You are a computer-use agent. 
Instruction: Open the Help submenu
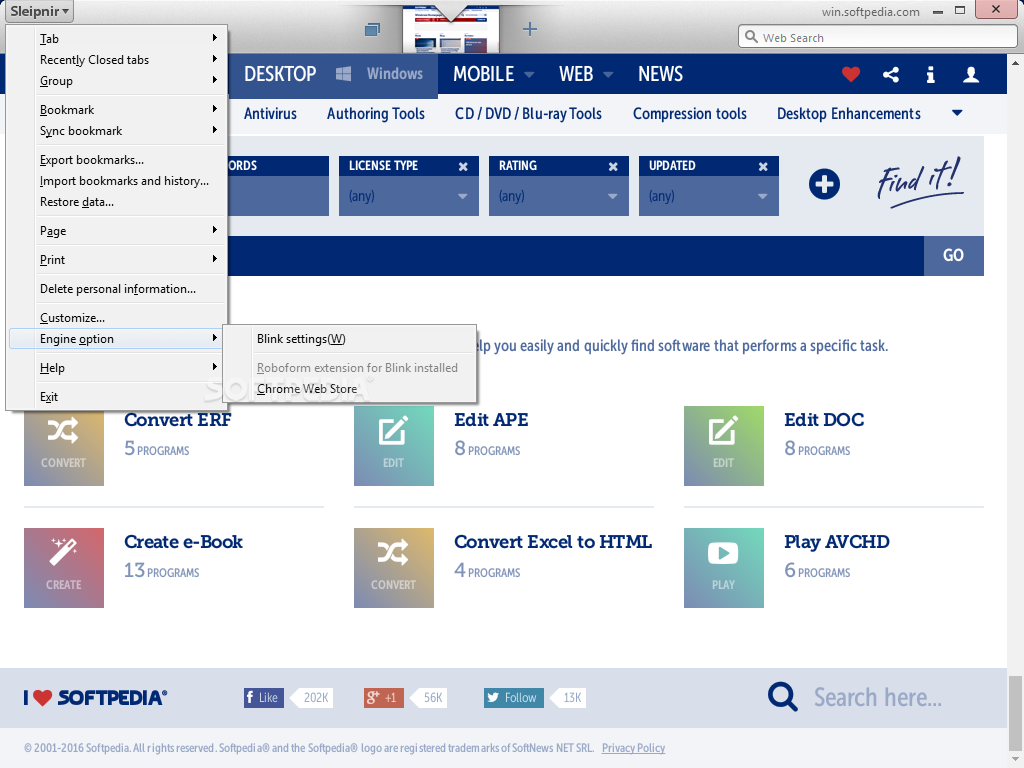click(116, 368)
